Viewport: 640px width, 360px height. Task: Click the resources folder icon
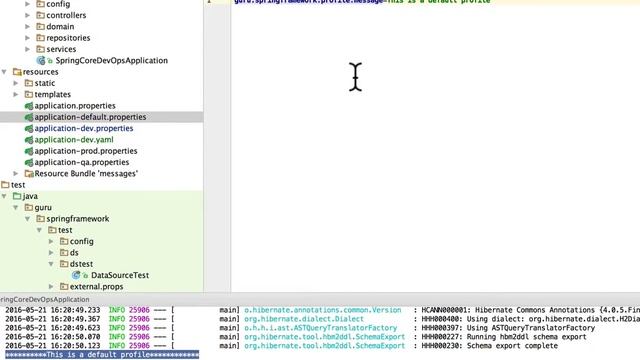tap(17, 72)
